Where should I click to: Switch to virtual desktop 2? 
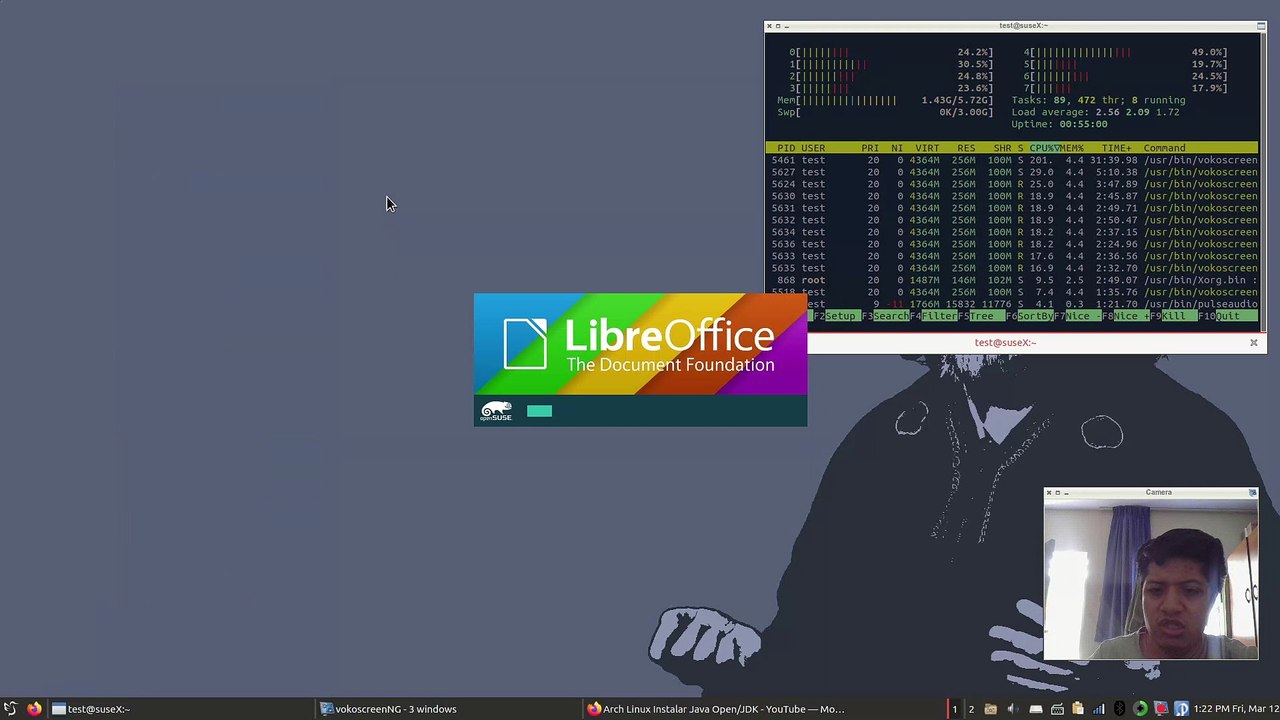pyautogui.click(x=971, y=709)
